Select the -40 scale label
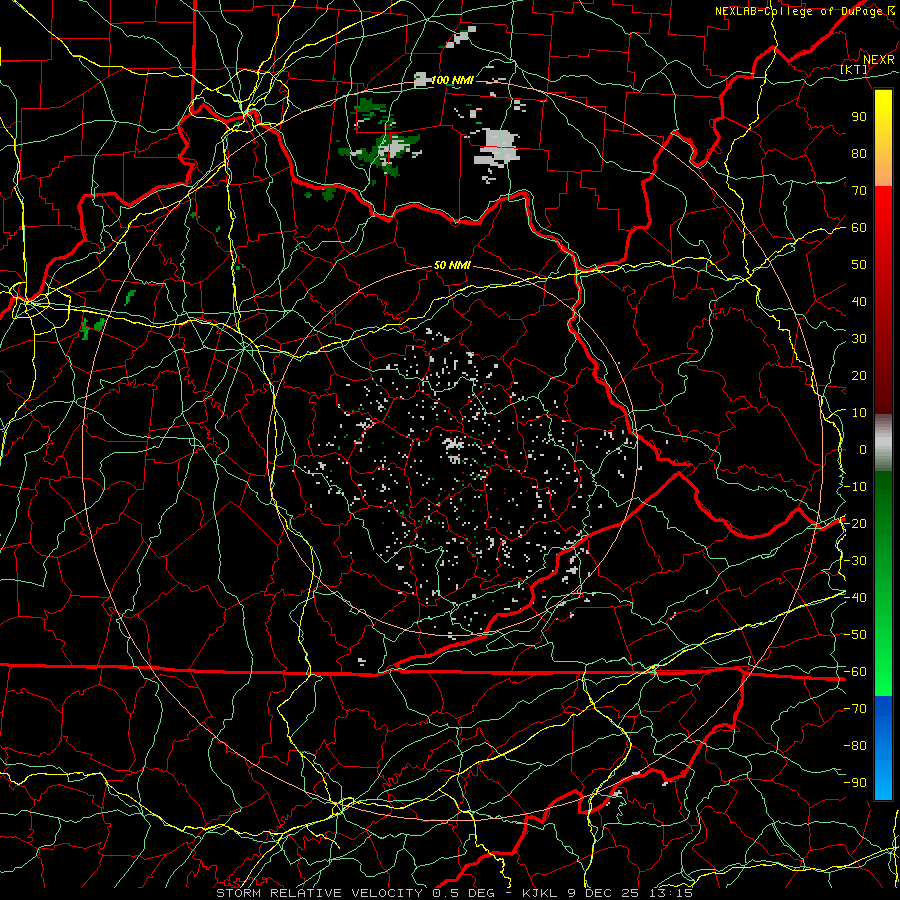The height and width of the screenshot is (900, 900). (855, 598)
